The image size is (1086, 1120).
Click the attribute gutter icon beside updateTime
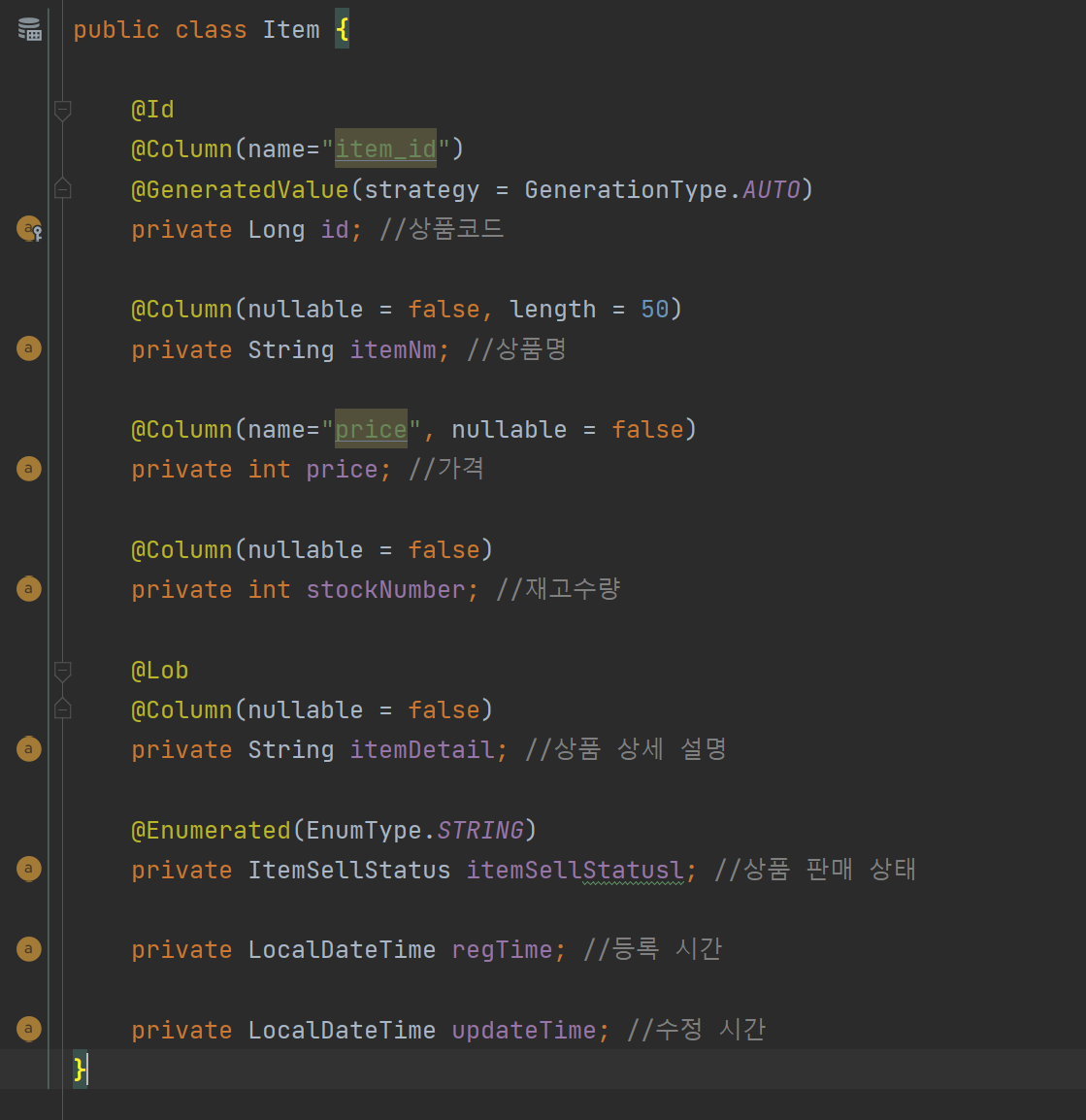tap(28, 1029)
